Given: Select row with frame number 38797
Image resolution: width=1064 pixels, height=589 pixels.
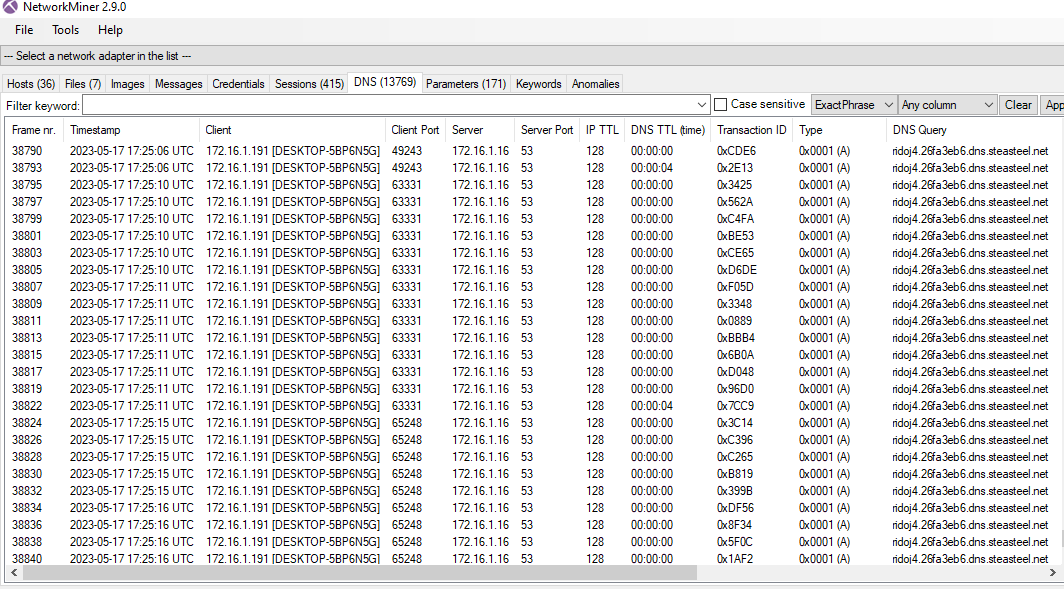Looking at the screenshot, I should (x=532, y=202).
